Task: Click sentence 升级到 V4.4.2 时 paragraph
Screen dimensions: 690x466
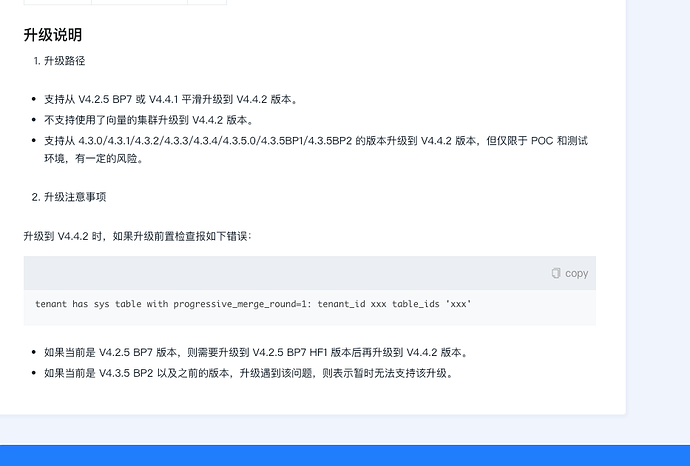Action: pyautogui.click(x=137, y=236)
